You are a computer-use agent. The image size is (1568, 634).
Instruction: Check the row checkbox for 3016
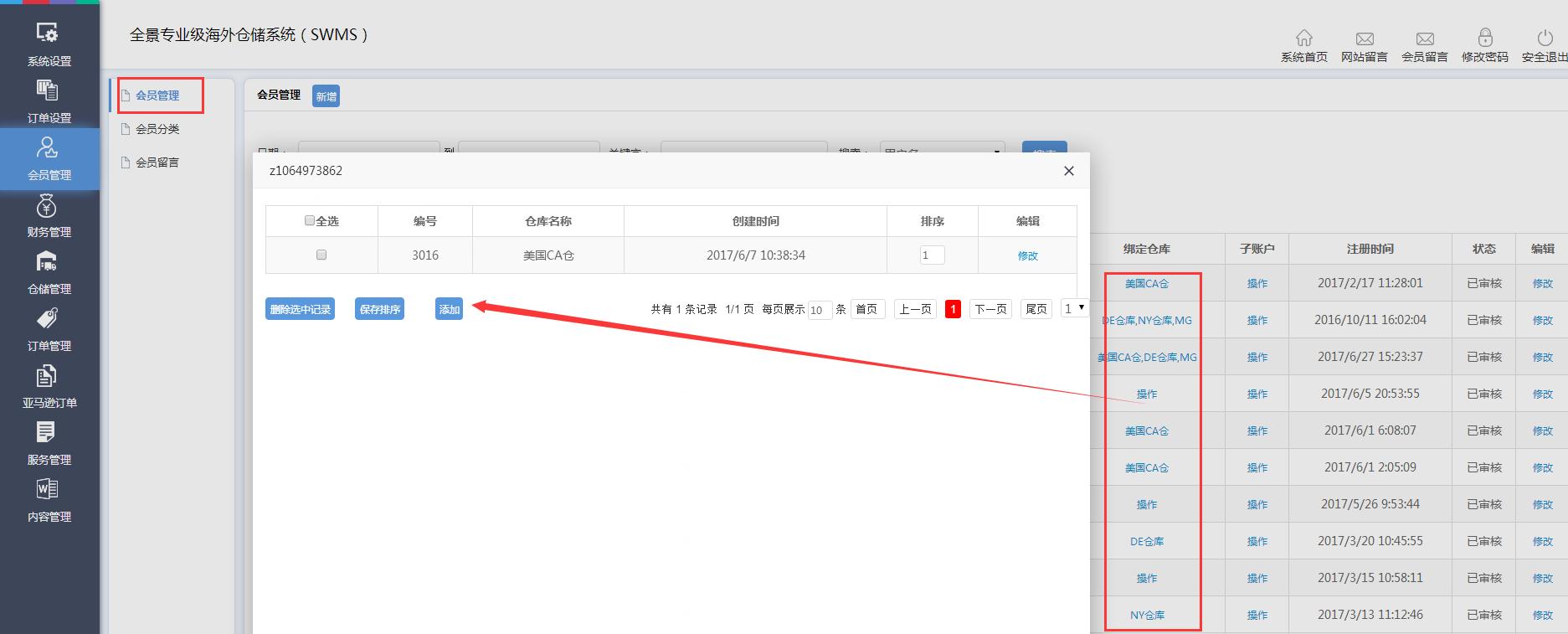tap(321, 255)
